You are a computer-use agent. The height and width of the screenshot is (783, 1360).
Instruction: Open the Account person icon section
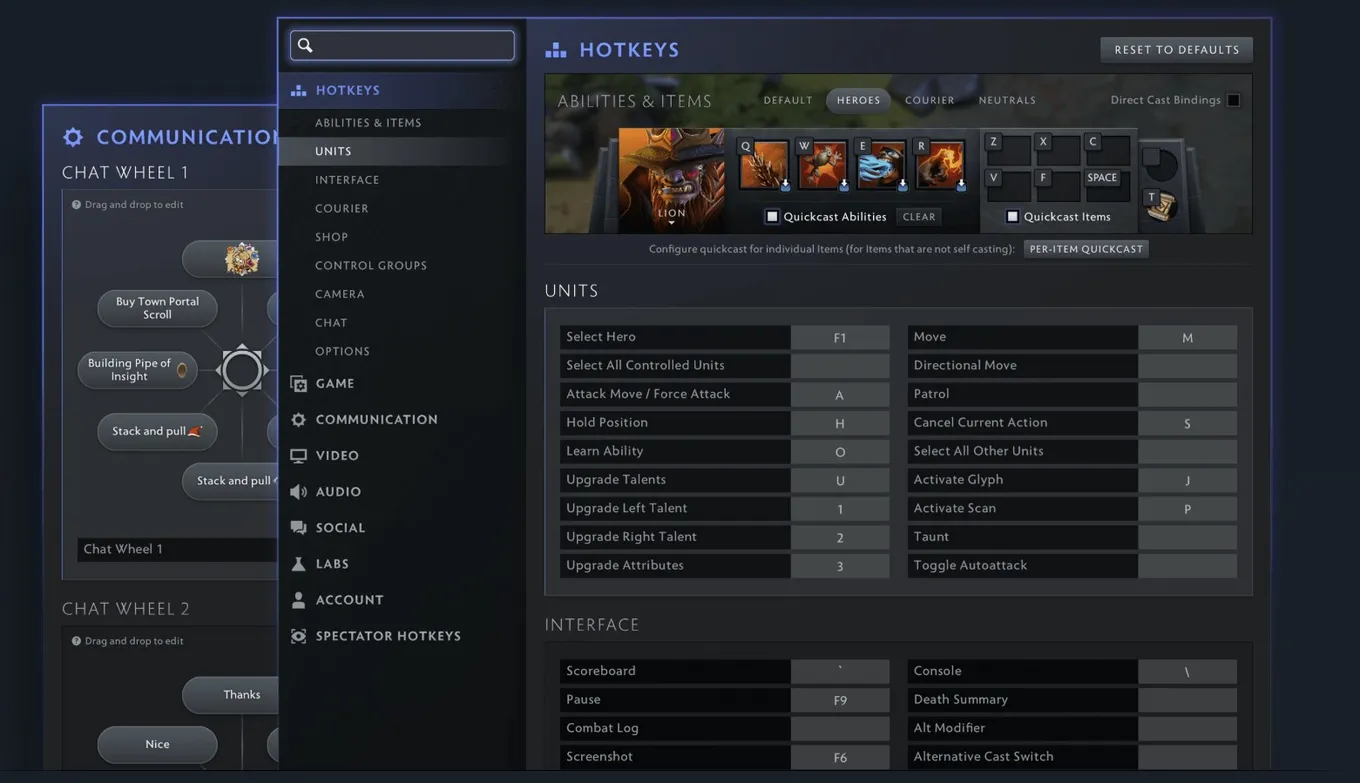pos(298,600)
